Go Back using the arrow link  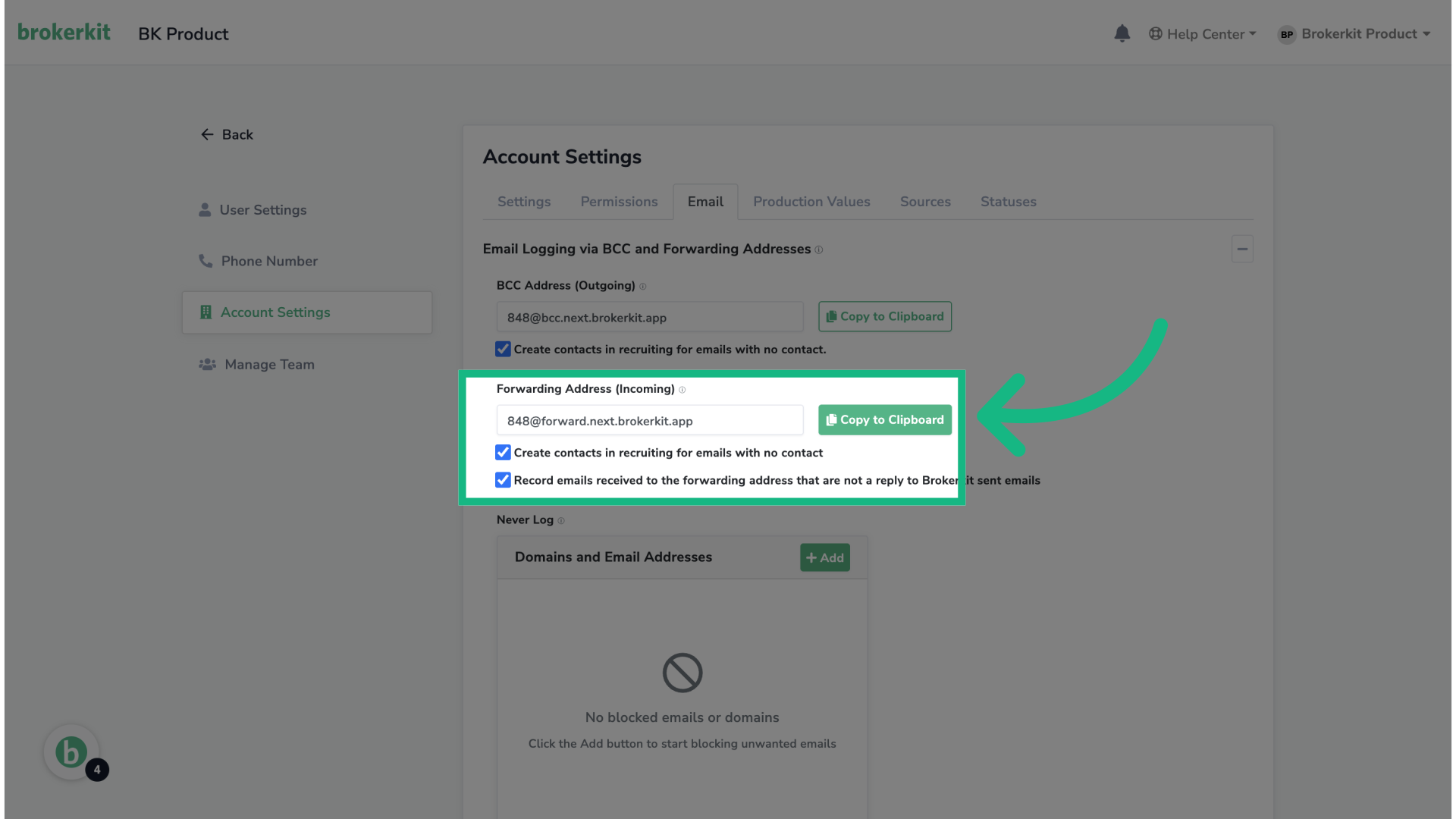pos(226,134)
